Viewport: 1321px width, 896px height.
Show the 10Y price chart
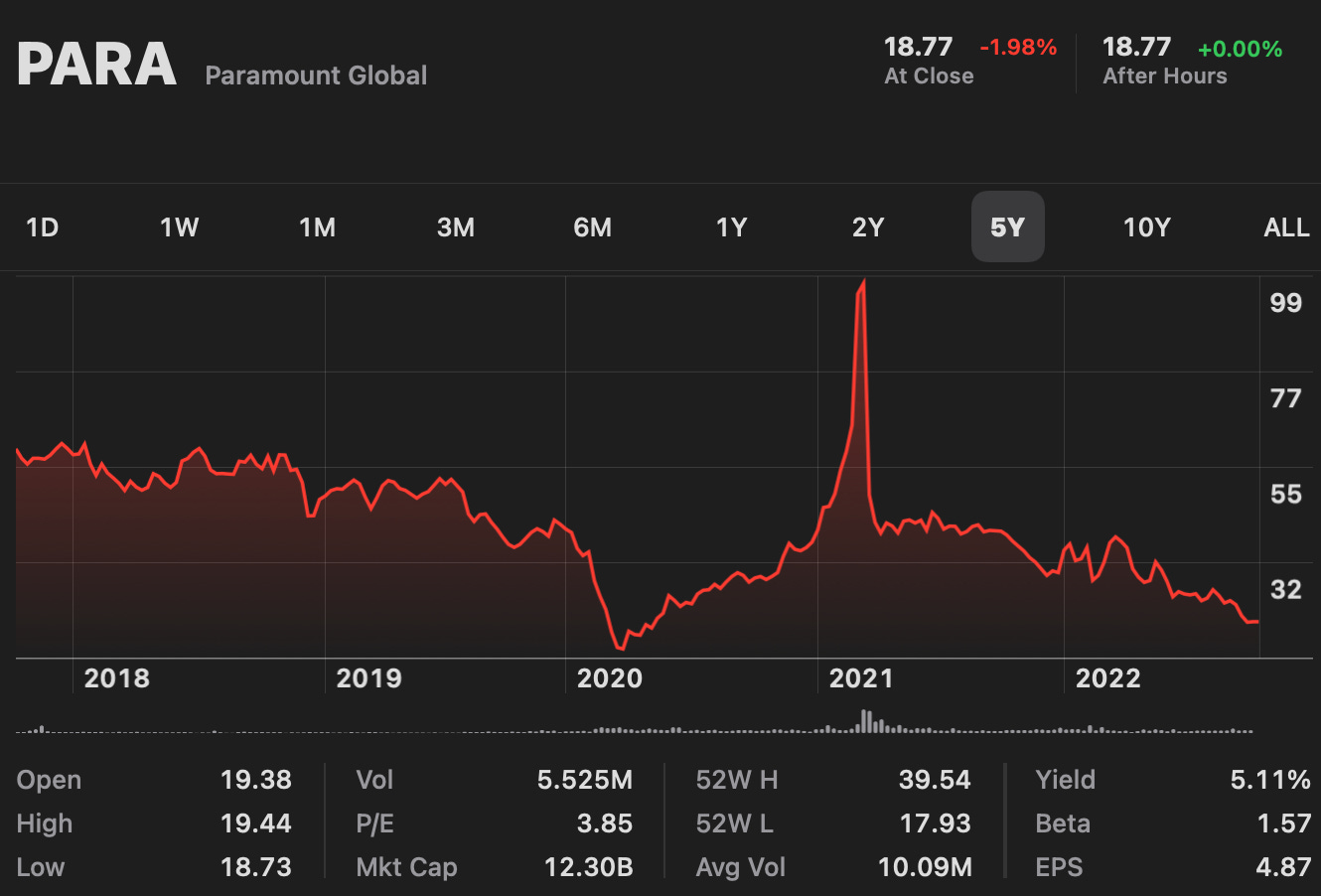click(1146, 227)
